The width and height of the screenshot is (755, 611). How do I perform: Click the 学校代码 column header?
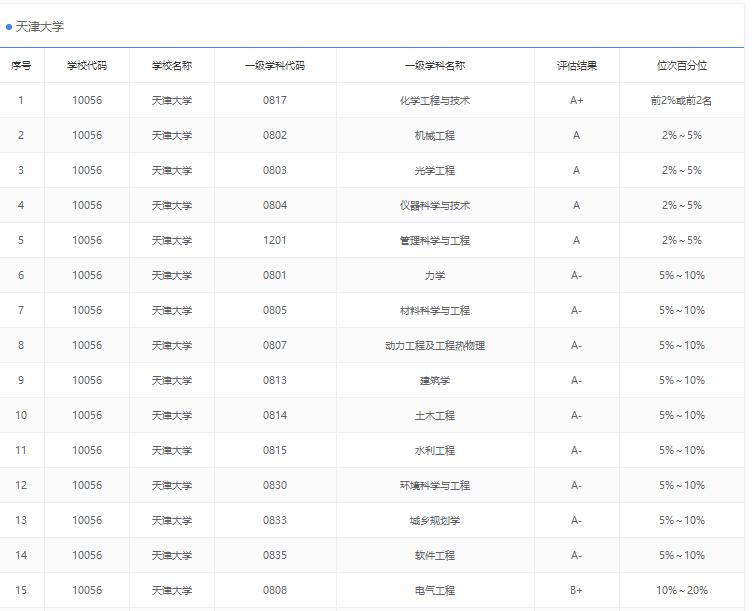tap(87, 65)
